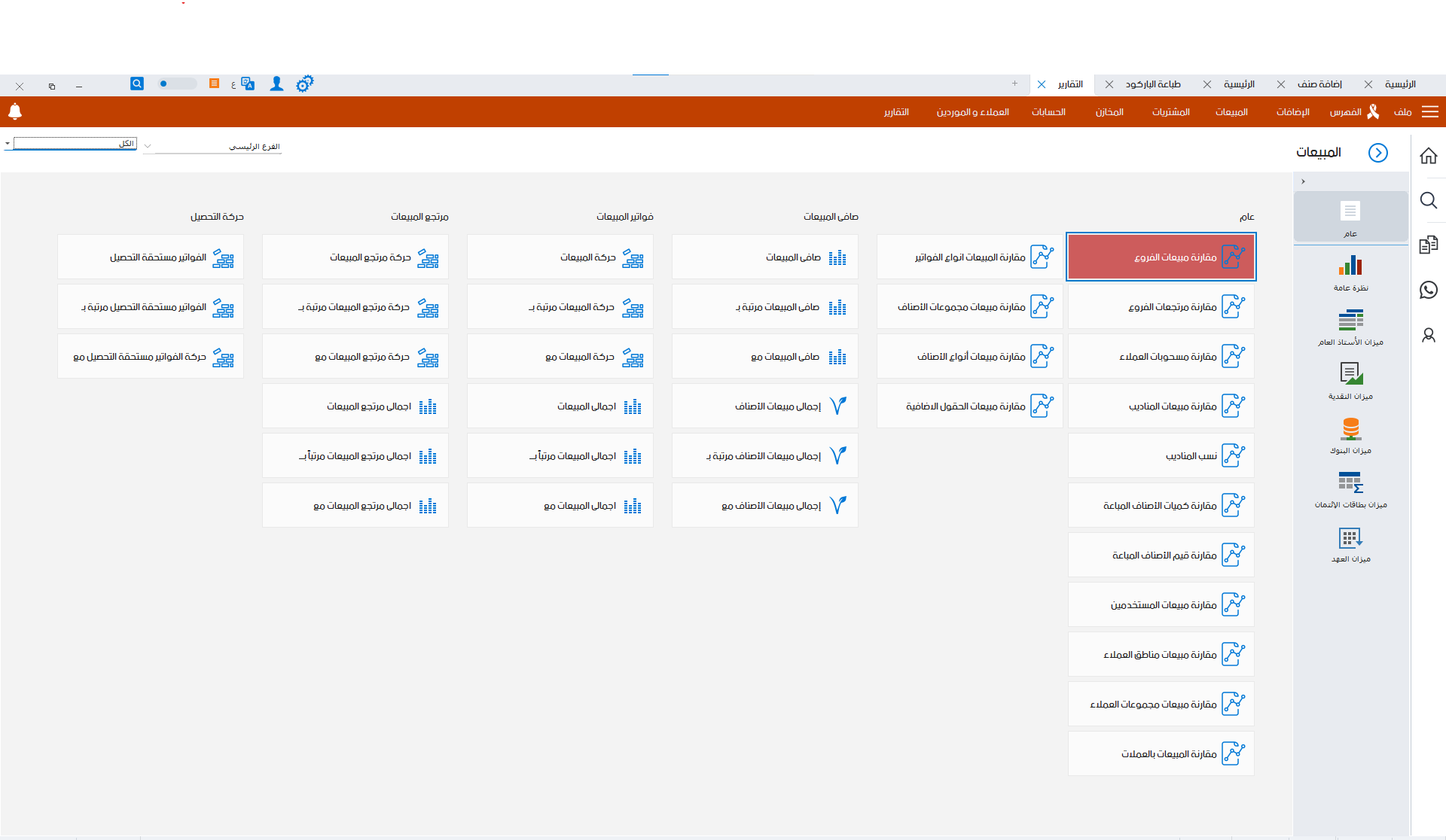Click the home icon in the sidebar
The image size is (1446, 840).
1428,156
